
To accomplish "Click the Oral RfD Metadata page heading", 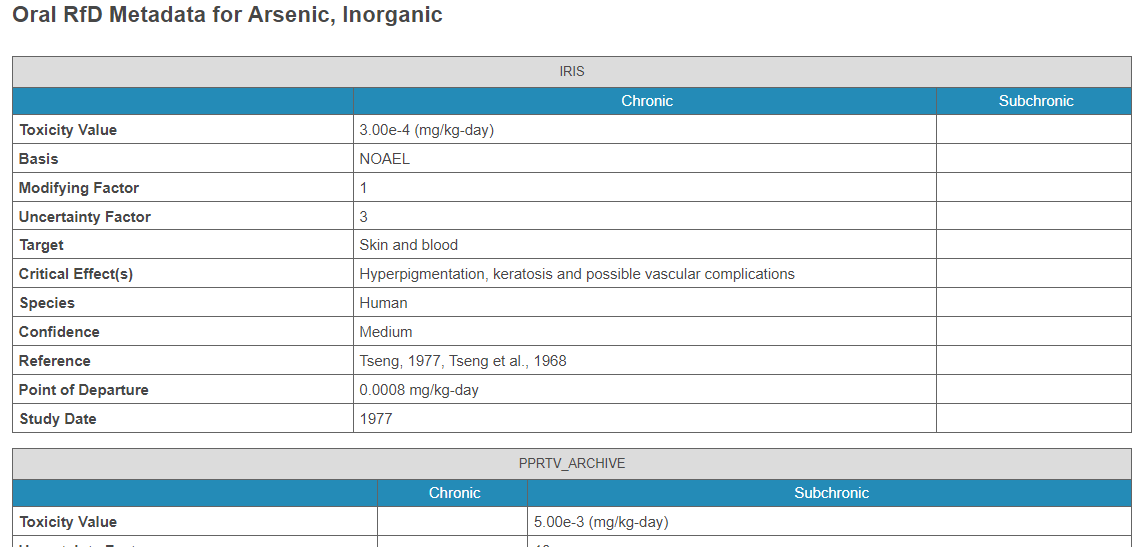I will point(227,16).
